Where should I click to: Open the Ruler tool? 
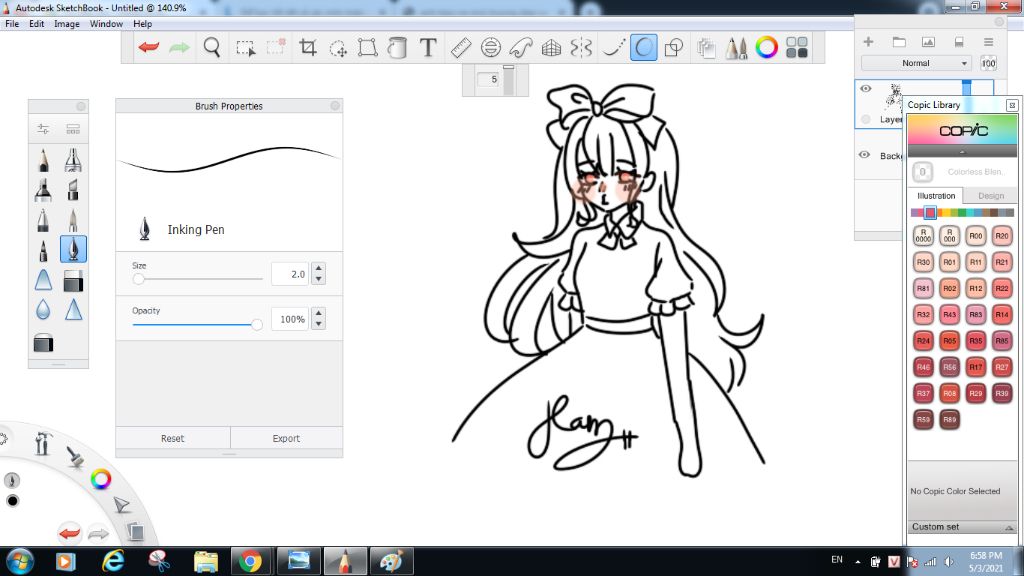click(460, 47)
